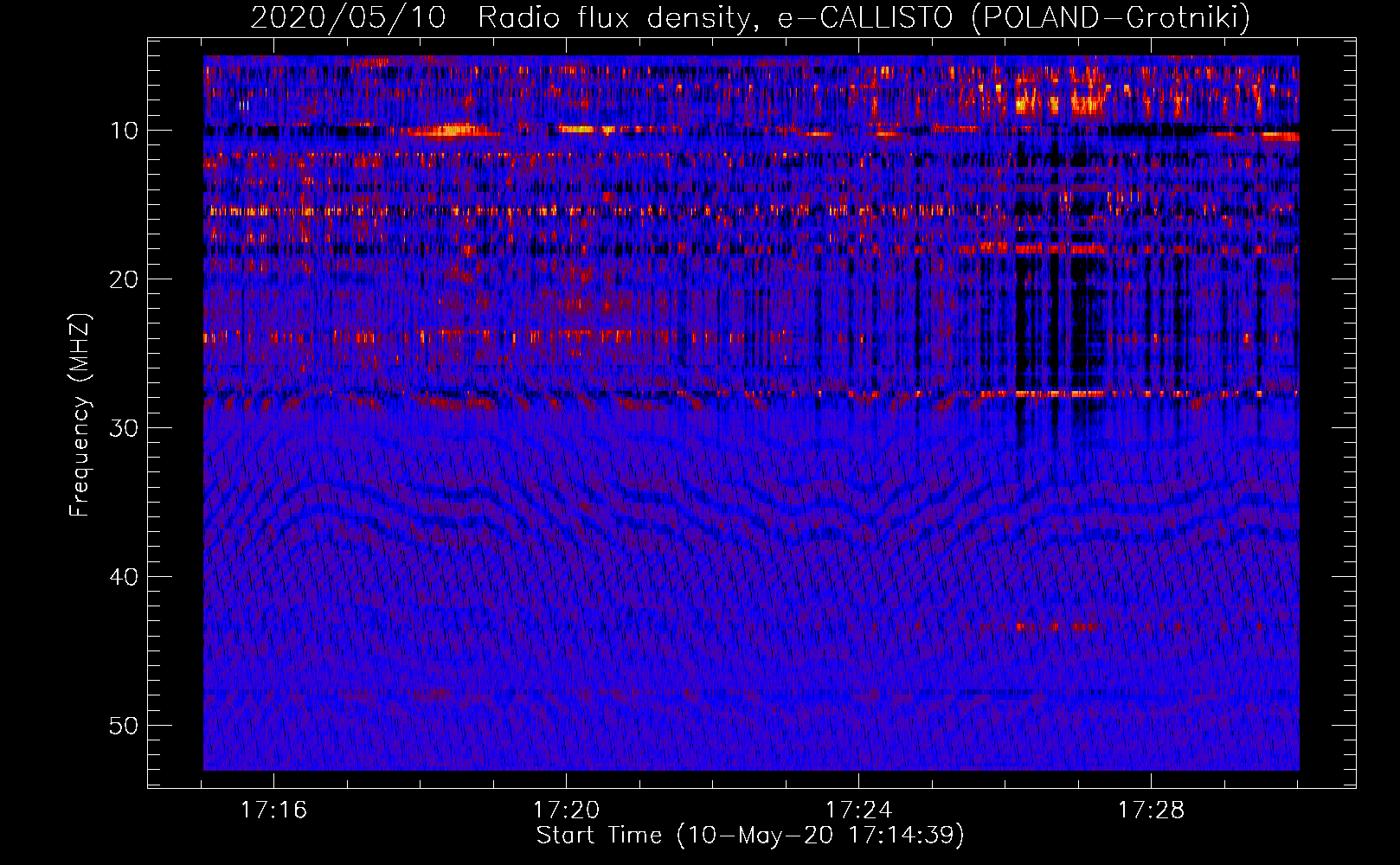Click the '10' frequency tick label

(125, 131)
